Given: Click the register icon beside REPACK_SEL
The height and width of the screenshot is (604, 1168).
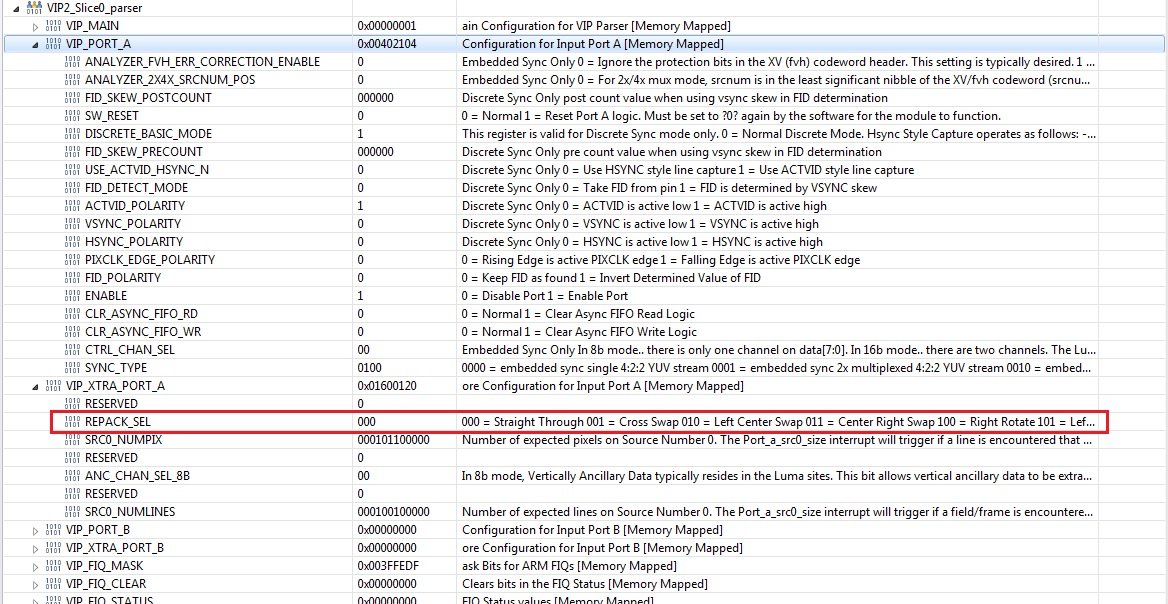Looking at the screenshot, I should point(73,422).
